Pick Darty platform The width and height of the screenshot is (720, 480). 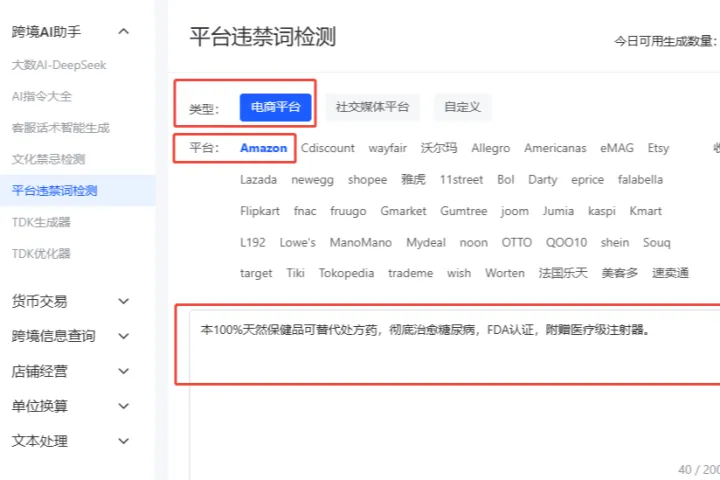(542, 180)
